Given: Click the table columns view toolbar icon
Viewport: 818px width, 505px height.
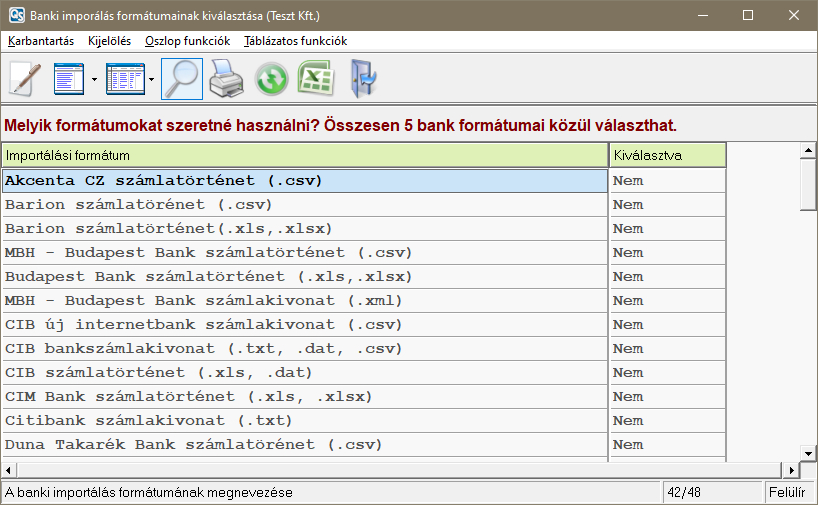Looking at the screenshot, I should click(124, 79).
